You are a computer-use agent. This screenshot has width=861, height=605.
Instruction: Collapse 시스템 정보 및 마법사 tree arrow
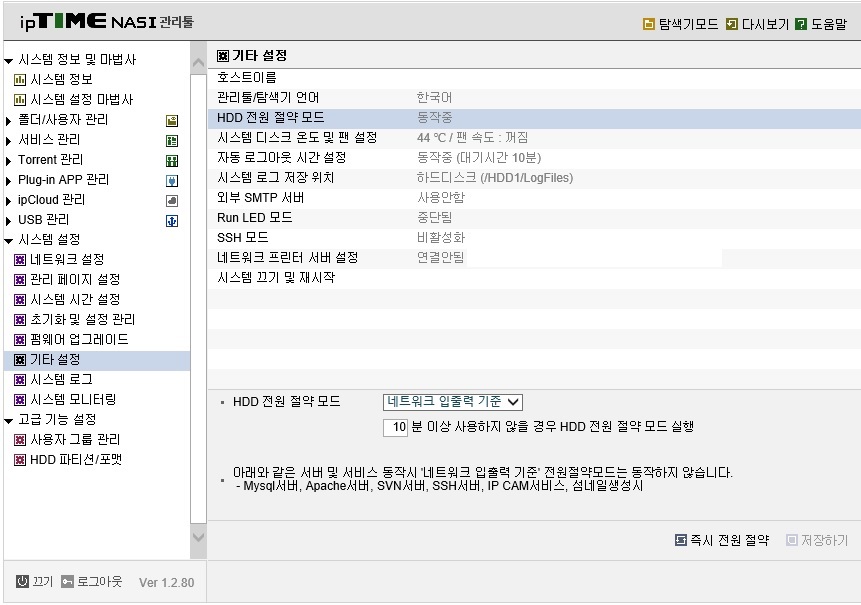[x=8, y=61]
